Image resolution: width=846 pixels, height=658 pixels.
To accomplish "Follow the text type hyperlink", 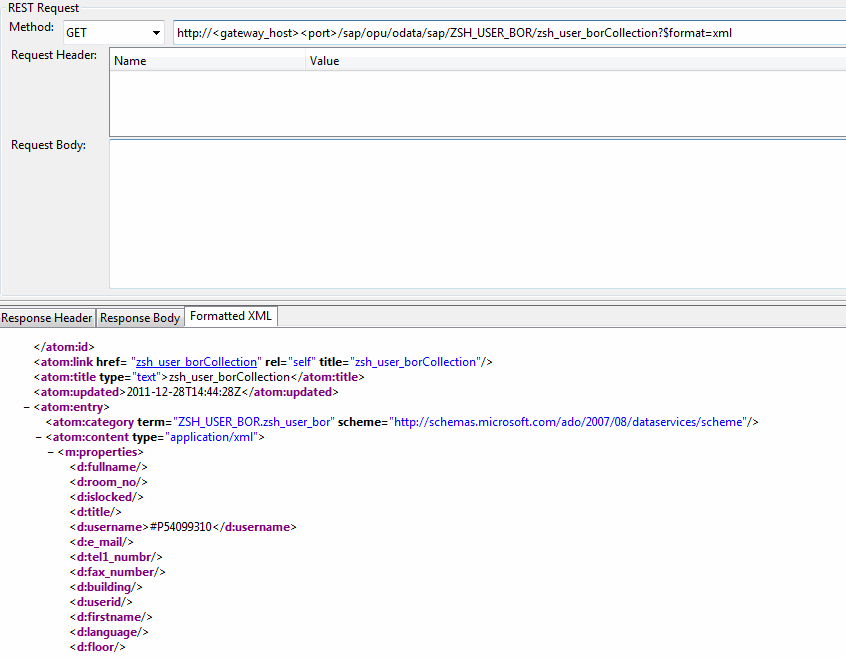I will click(x=146, y=376).
